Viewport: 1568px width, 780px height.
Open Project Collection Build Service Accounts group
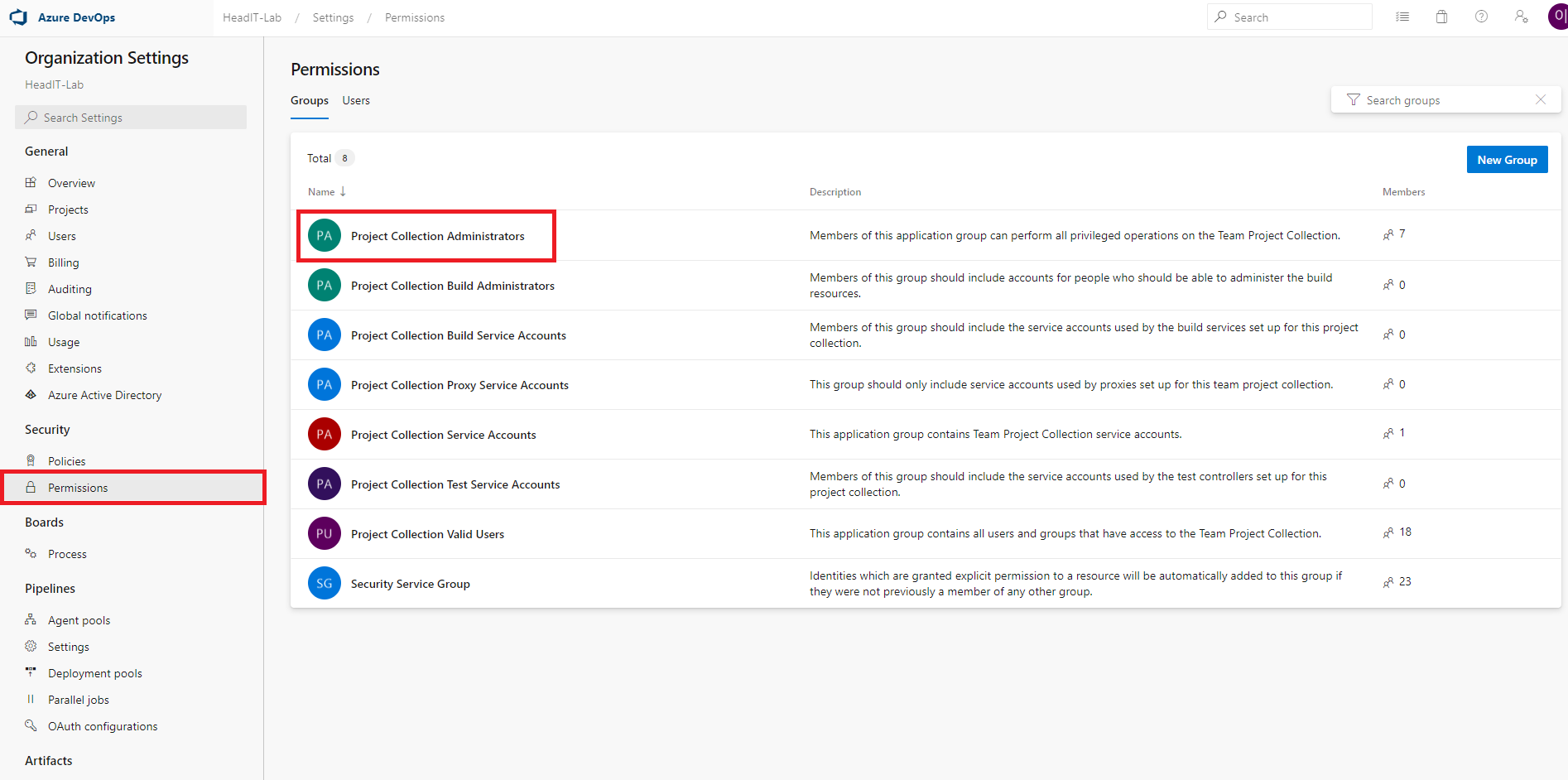click(459, 335)
